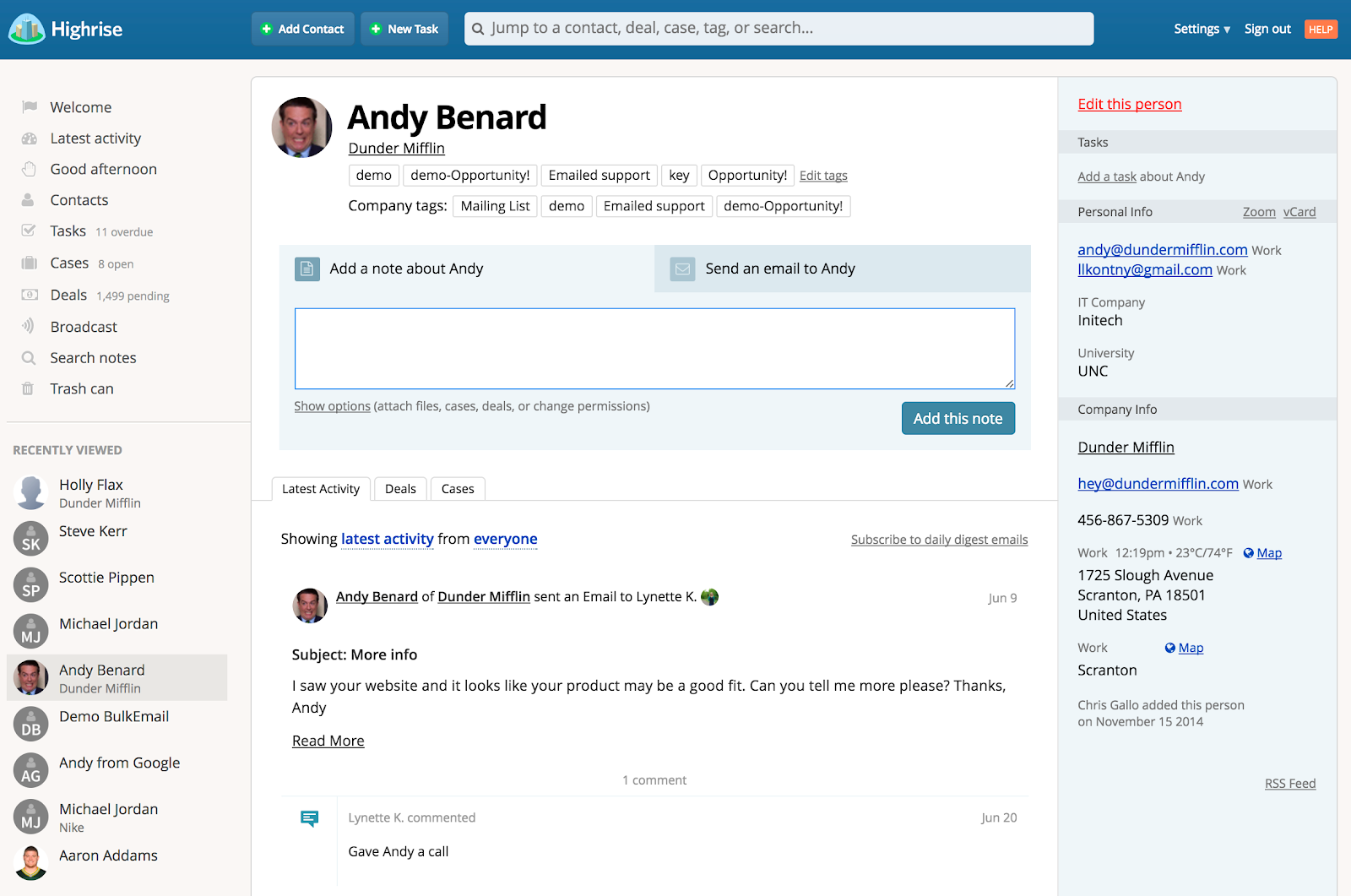Click the Broadcast signal icon
This screenshot has height=896, width=1351.
click(x=29, y=326)
